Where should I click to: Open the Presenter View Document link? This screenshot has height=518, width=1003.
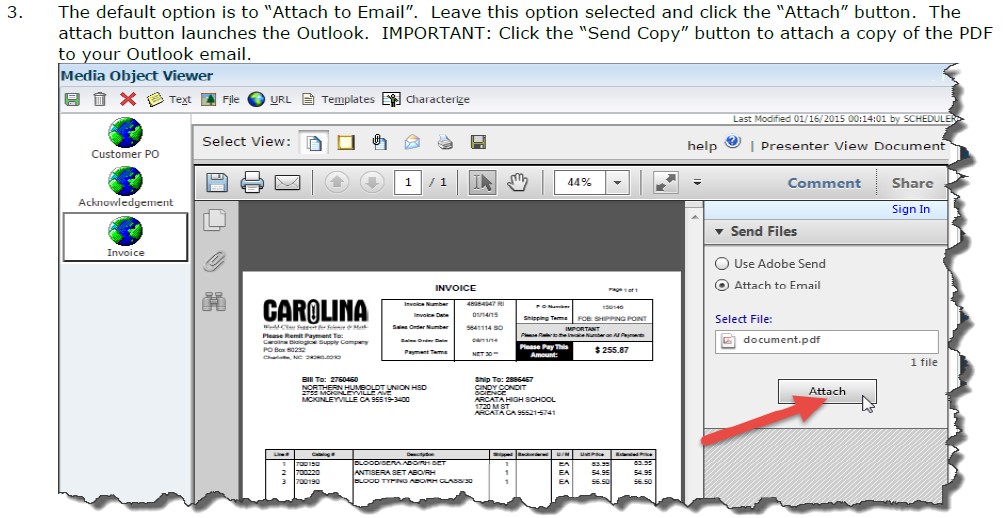click(853, 146)
